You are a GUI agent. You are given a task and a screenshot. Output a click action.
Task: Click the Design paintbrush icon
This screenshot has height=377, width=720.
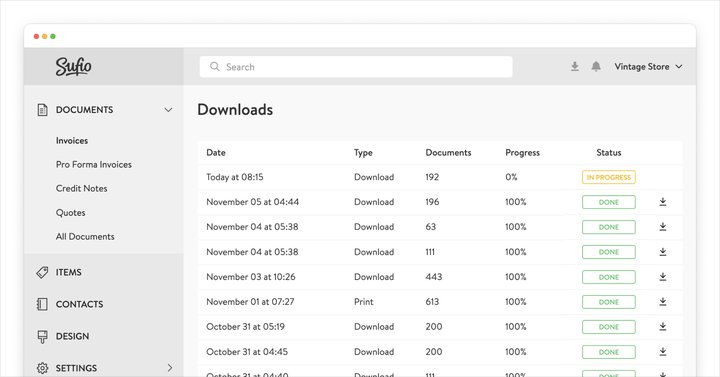42,337
